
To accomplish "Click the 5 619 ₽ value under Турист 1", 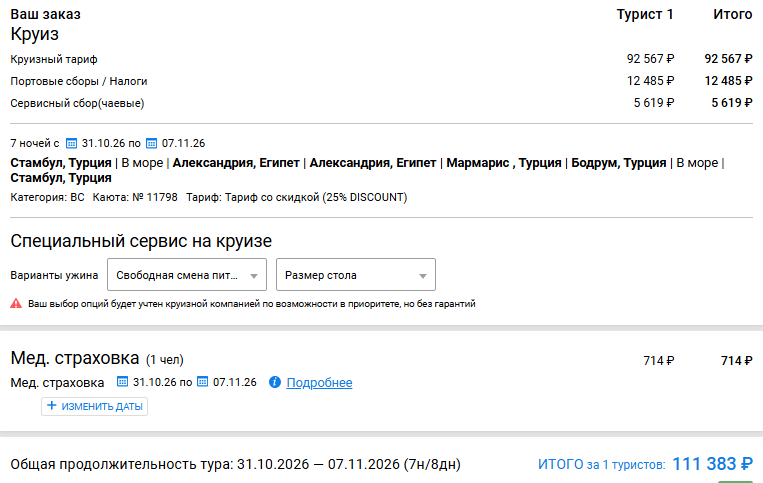I will click(654, 103).
